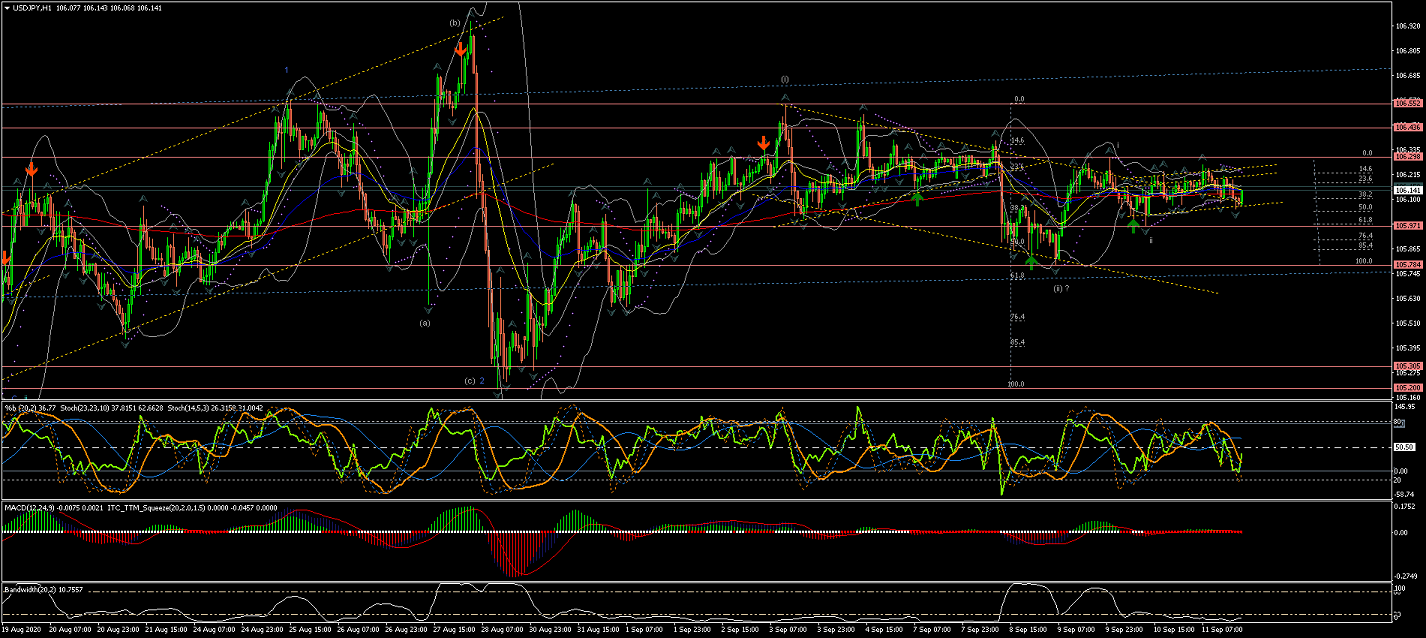The height and width of the screenshot is (638, 1426).
Task: Click the current price label 106.141
Action: coord(1408,189)
